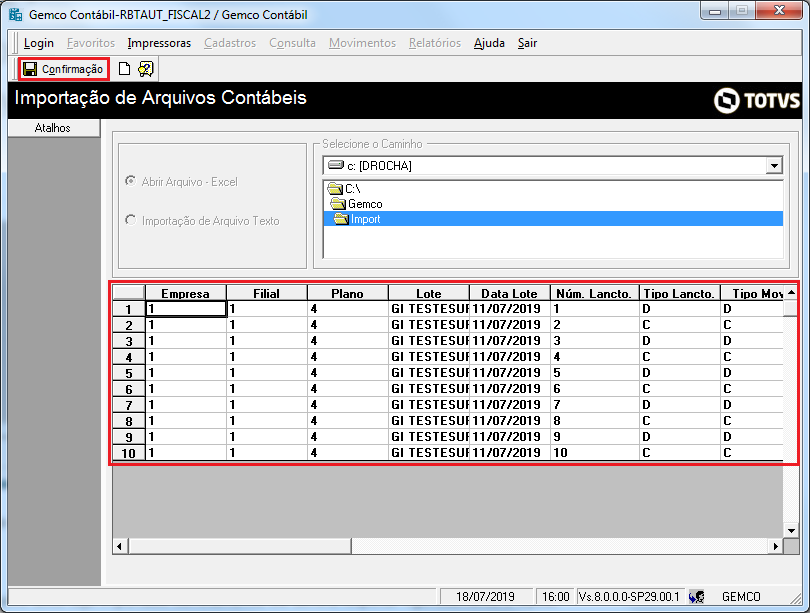
Task: Click the Gemco app icon in title bar
Action: [x=15, y=14]
